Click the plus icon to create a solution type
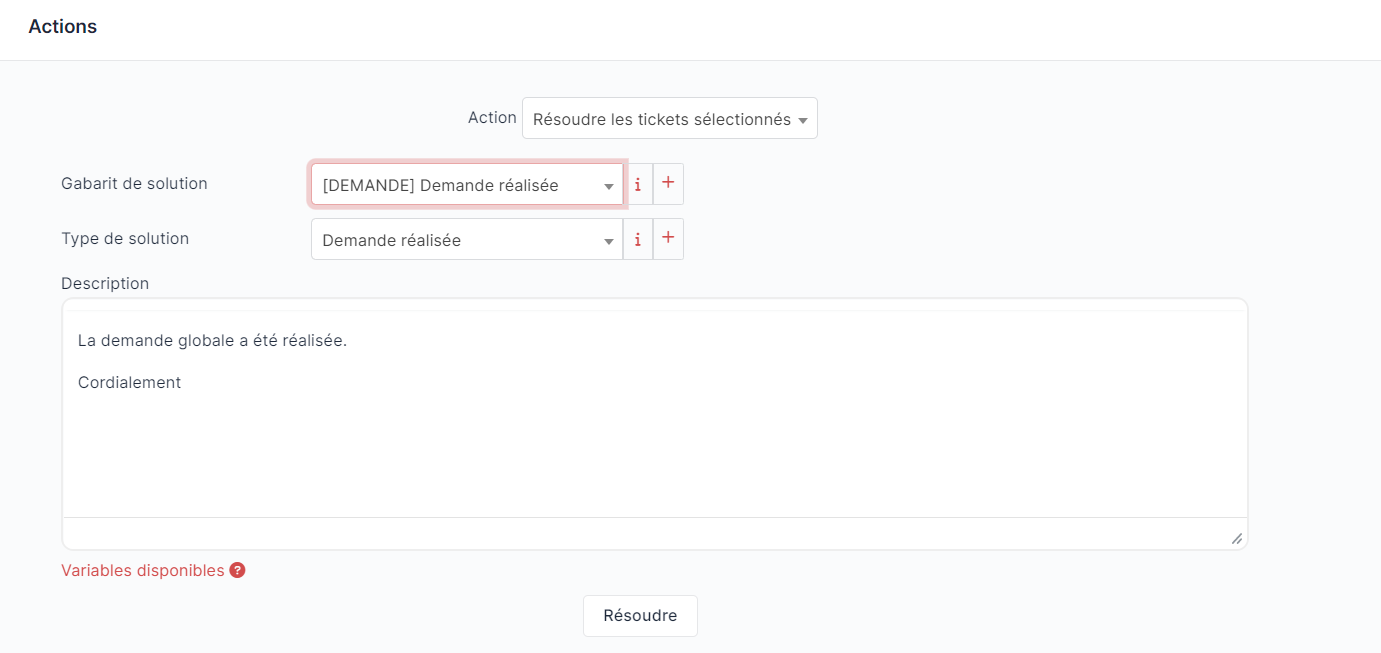Image resolution: width=1381 pixels, height=653 pixels. pyautogui.click(x=668, y=239)
